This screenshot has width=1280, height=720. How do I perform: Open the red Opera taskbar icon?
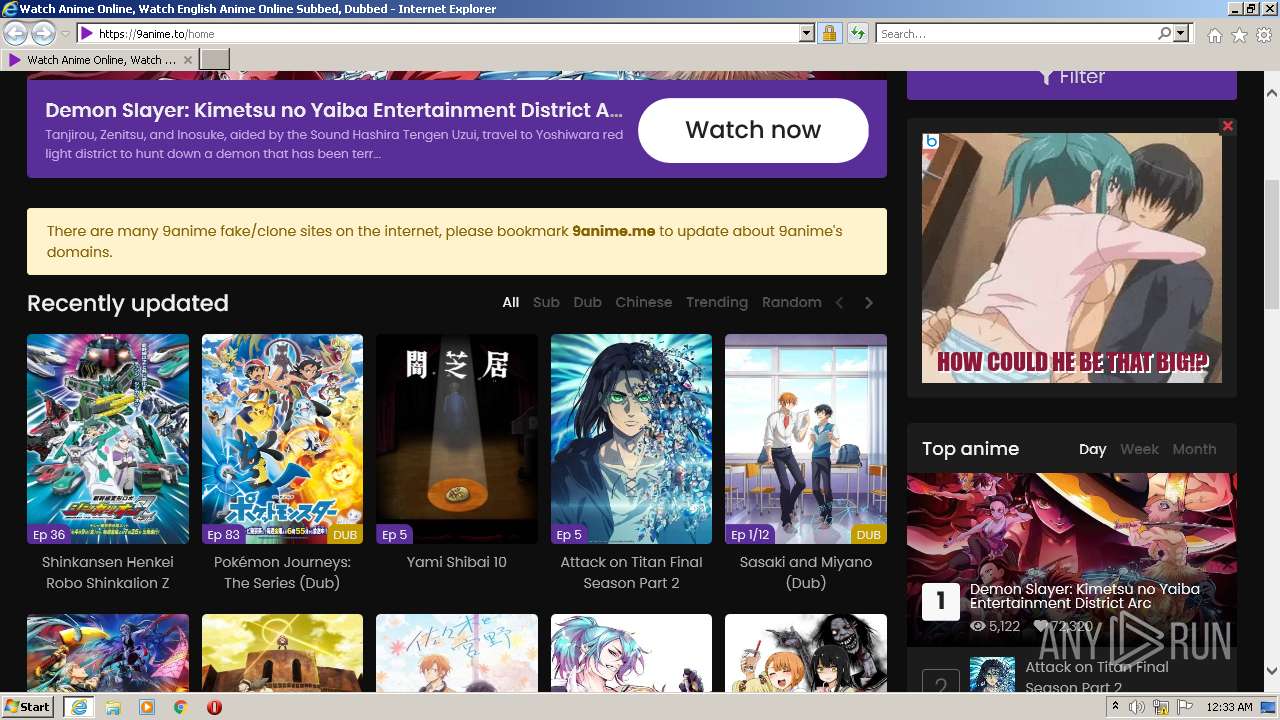pyautogui.click(x=214, y=707)
